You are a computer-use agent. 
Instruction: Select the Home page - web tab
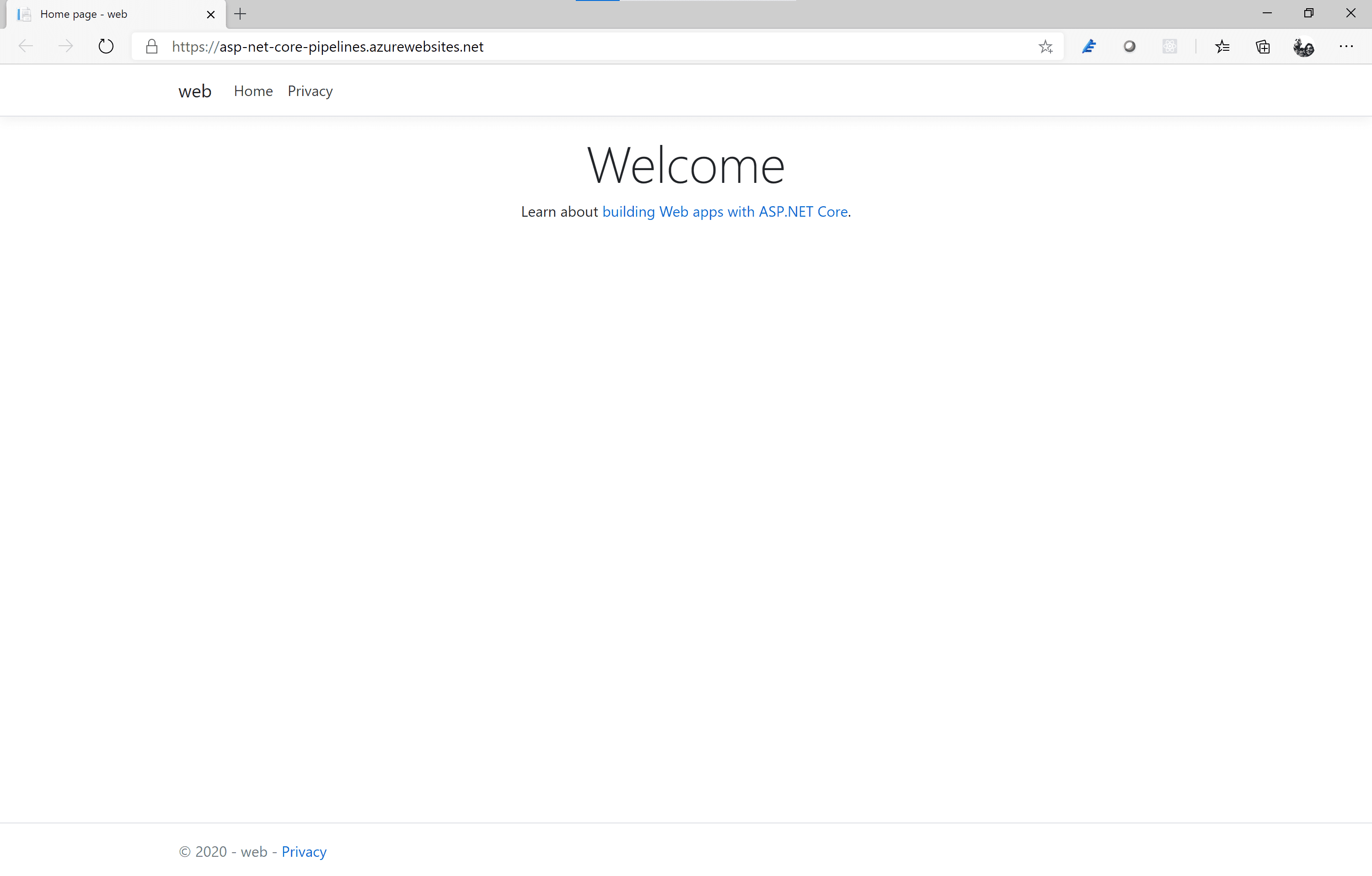(116, 14)
